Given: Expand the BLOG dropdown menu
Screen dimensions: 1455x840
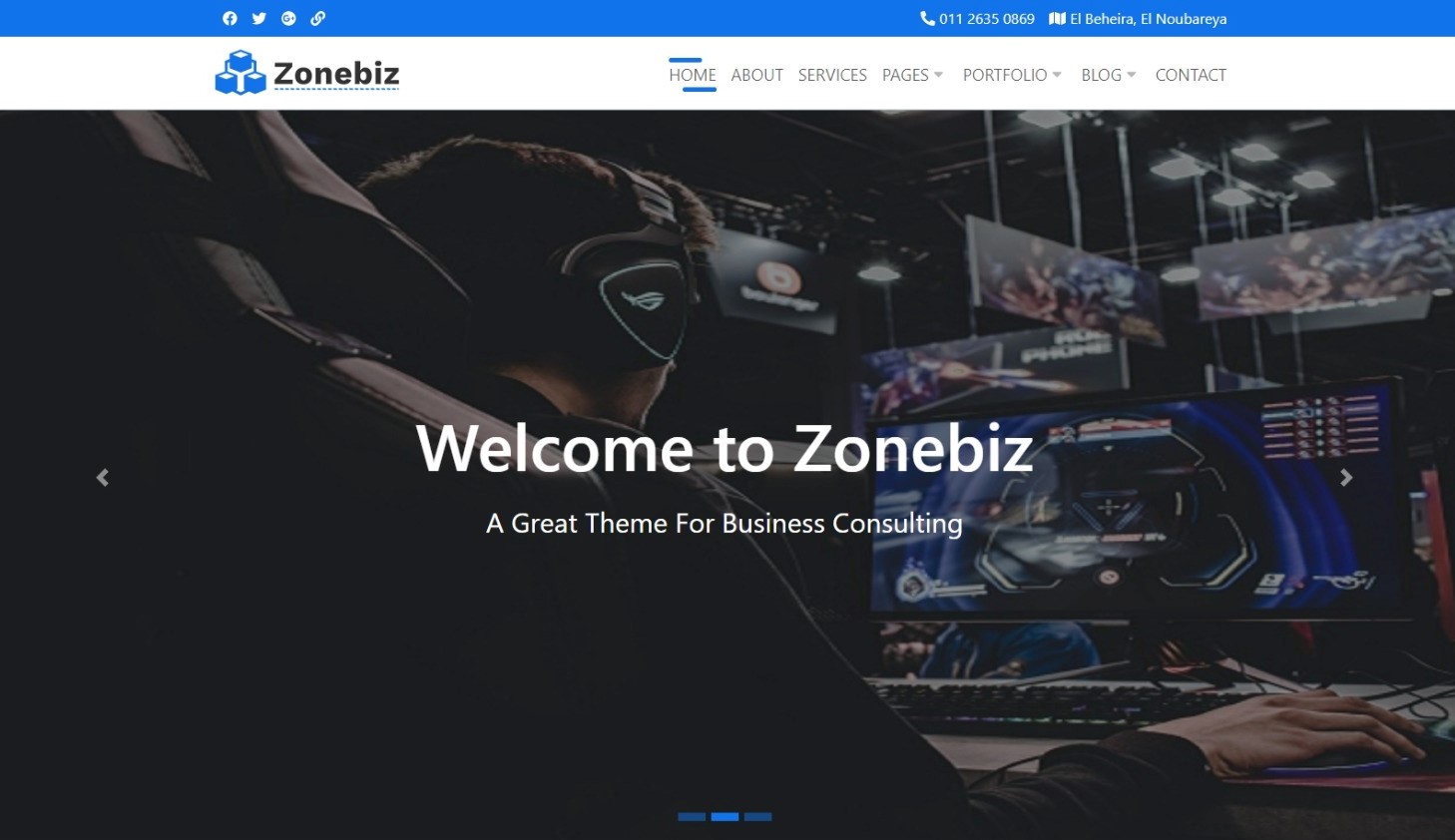Looking at the screenshot, I should click(1109, 75).
